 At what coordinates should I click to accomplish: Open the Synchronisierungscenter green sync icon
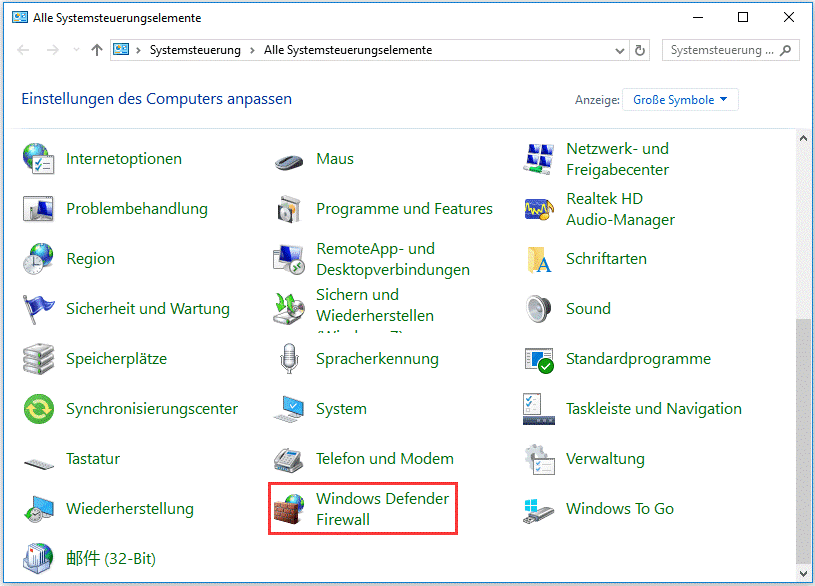(38, 409)
